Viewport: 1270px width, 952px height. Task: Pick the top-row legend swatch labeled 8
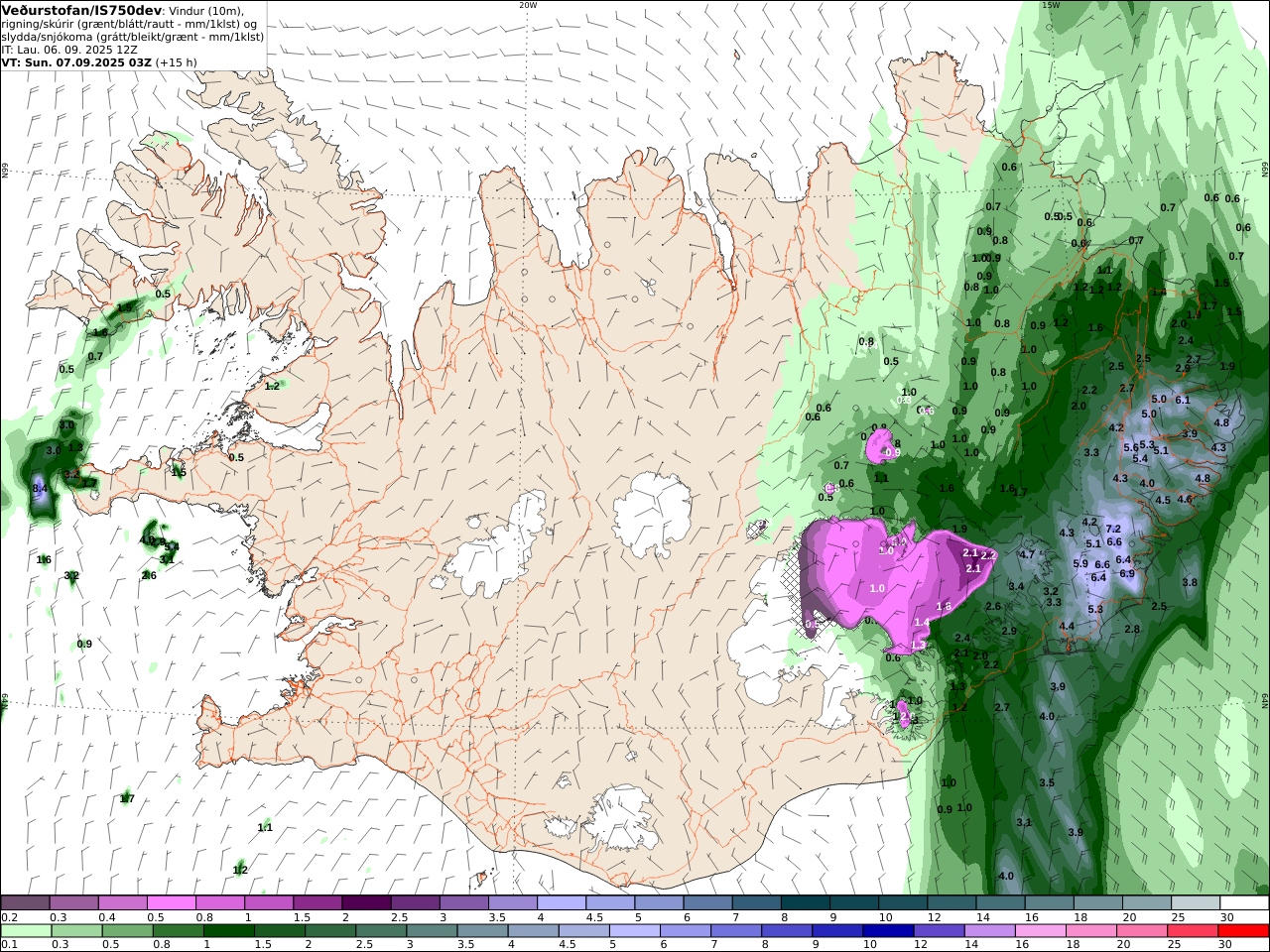805,903
